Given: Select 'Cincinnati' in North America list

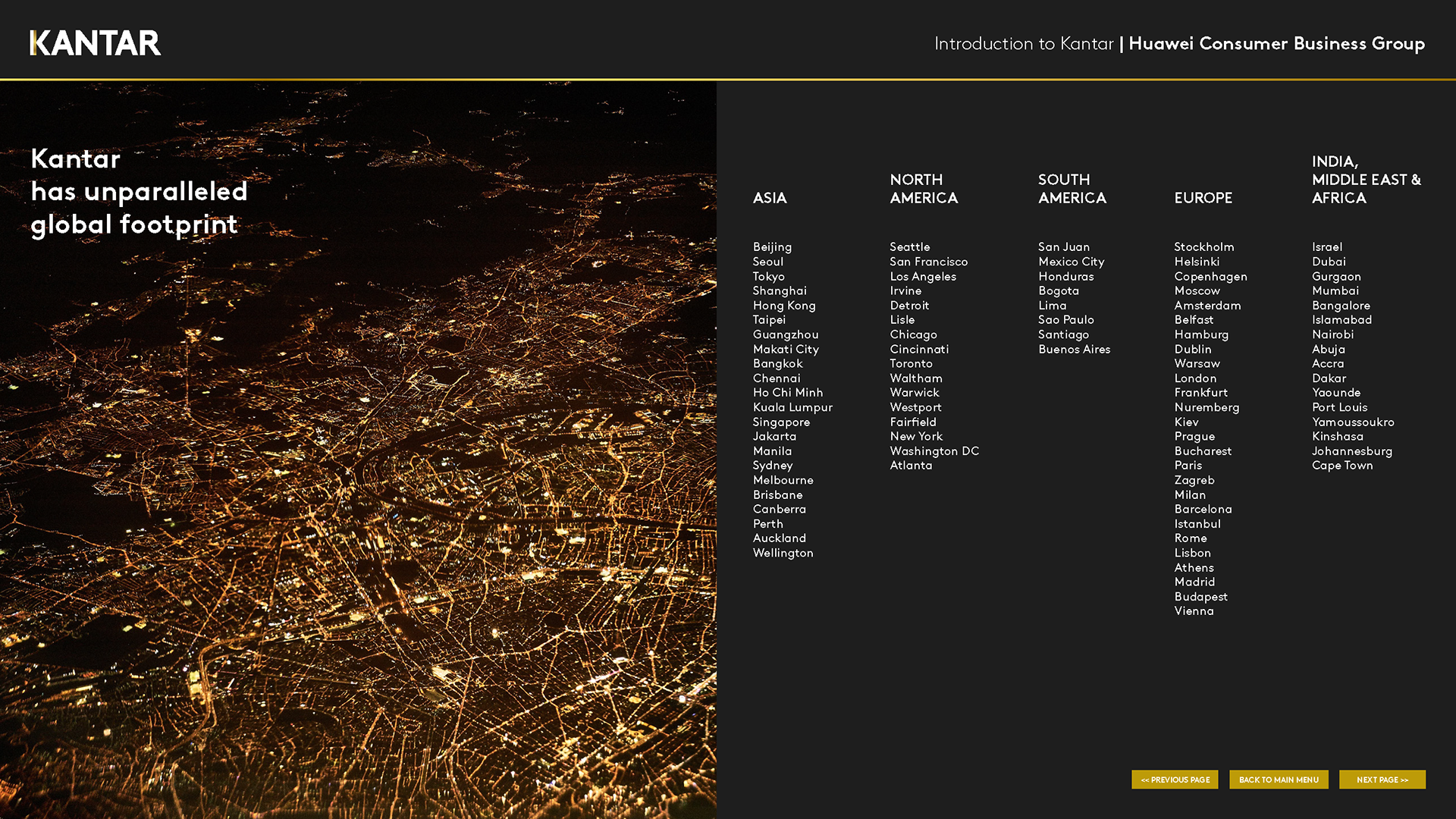Looking at the screenshot, I should [919, 350].
